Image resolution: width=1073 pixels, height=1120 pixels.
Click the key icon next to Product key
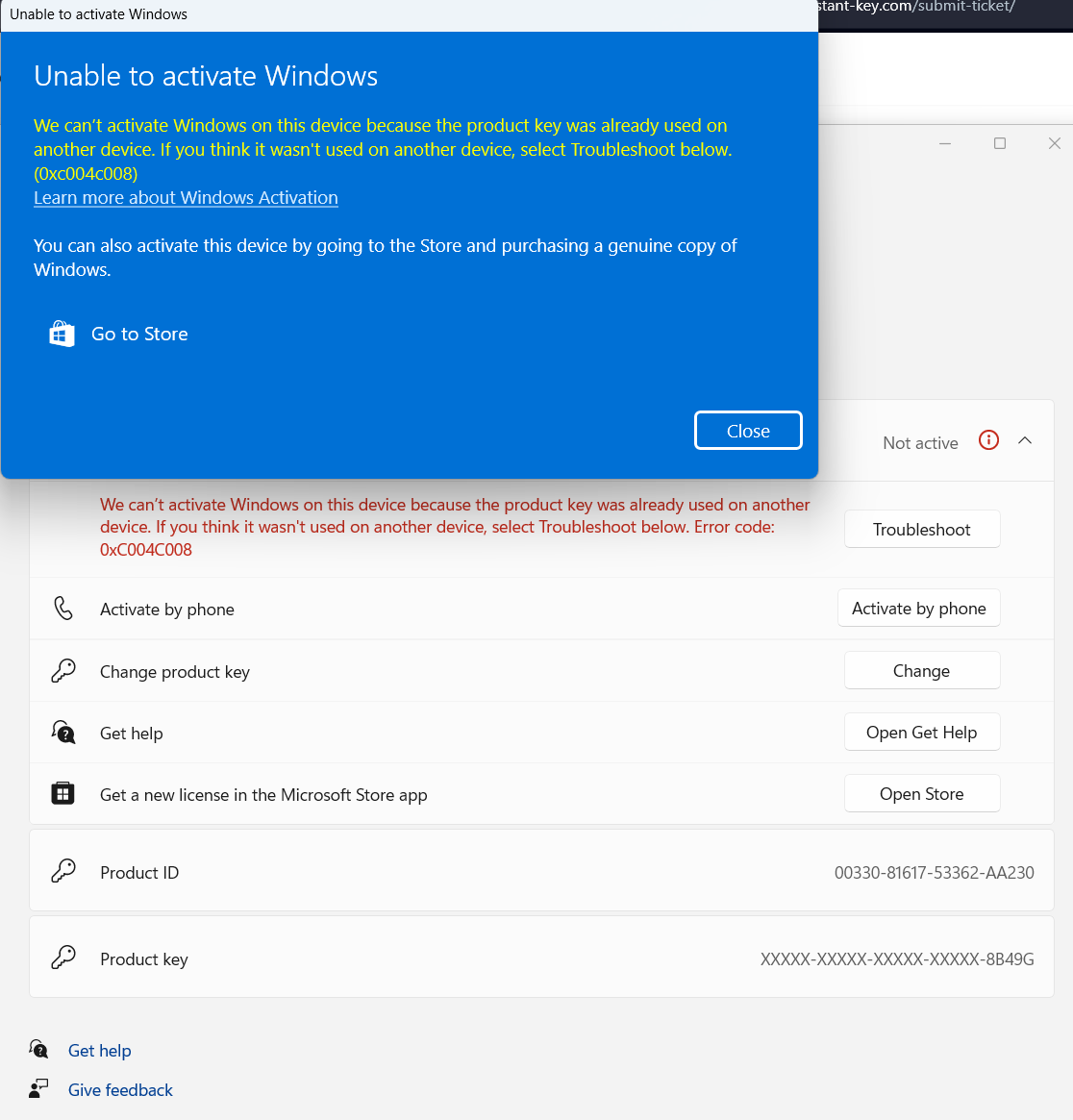click(x=63, y=958)
